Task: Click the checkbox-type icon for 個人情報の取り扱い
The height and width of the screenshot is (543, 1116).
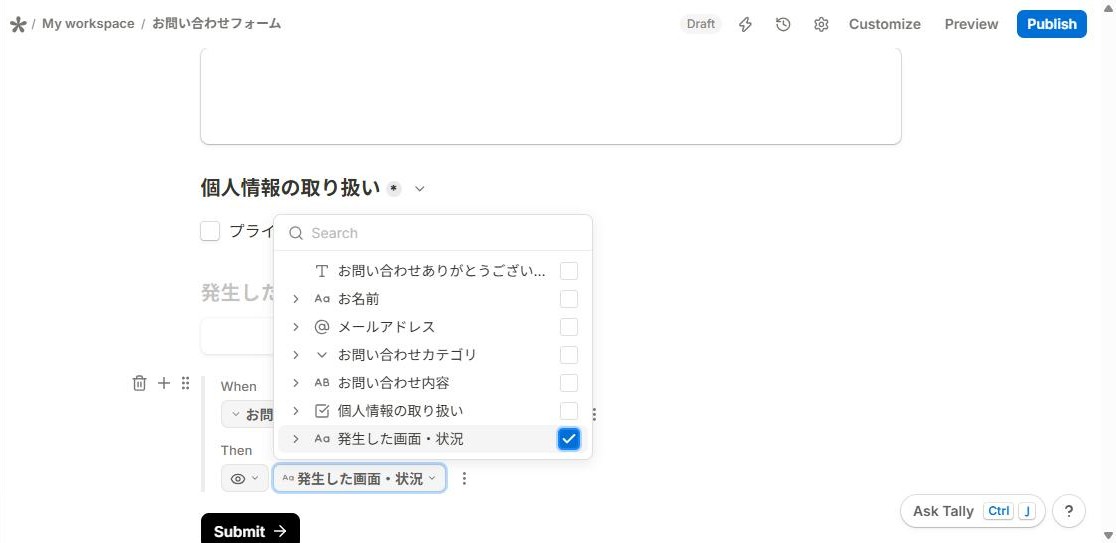Action: [322, 411]
